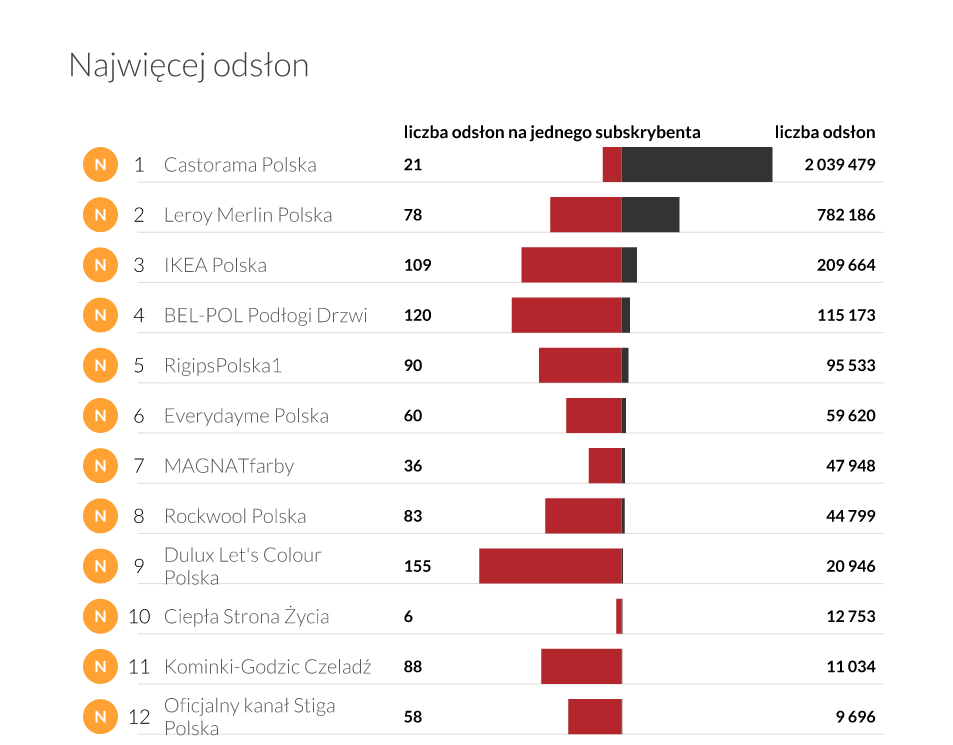Select the orange N icon beside MAGNATfarby
The image size is (953, 745).
click(x=100, y=465)
